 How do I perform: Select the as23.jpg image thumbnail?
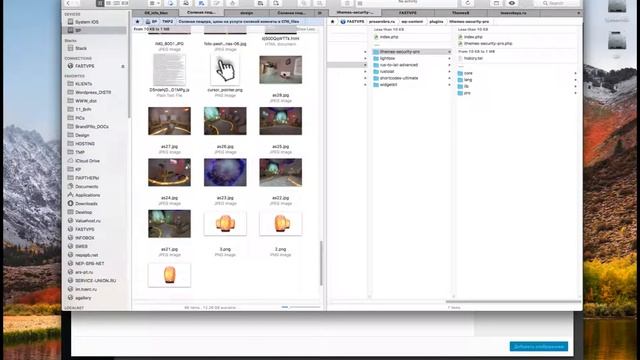point(225,172)
